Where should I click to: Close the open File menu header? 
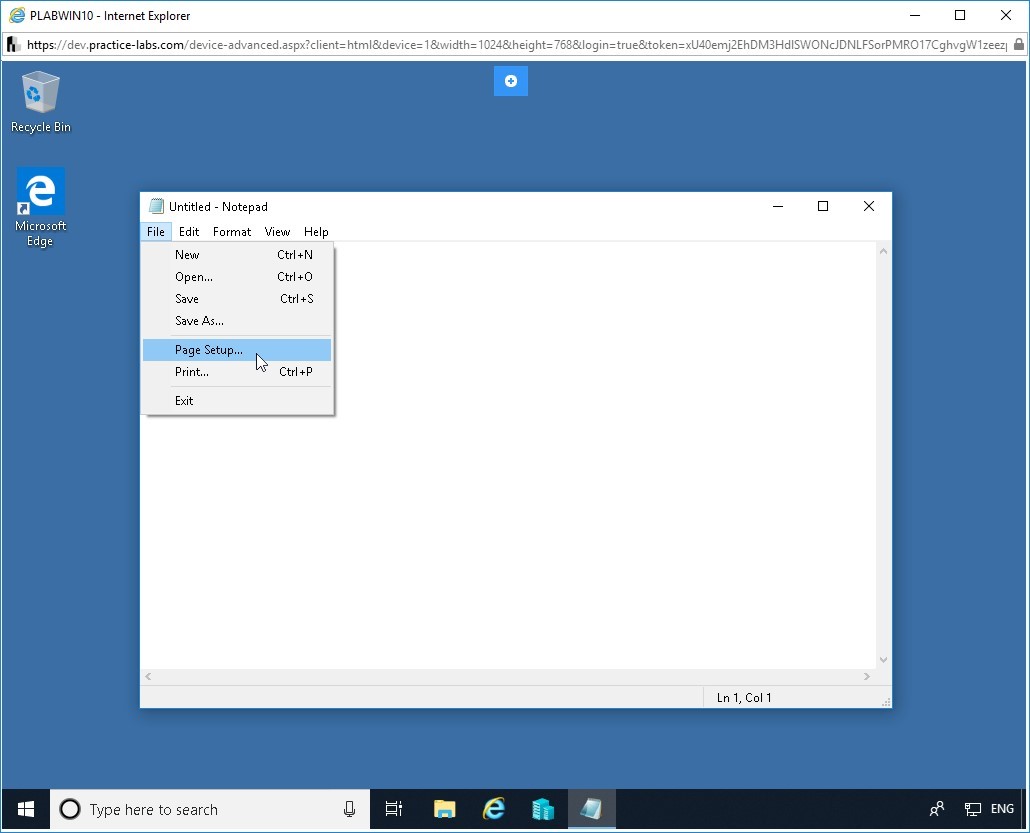click(x=156, y=232)
